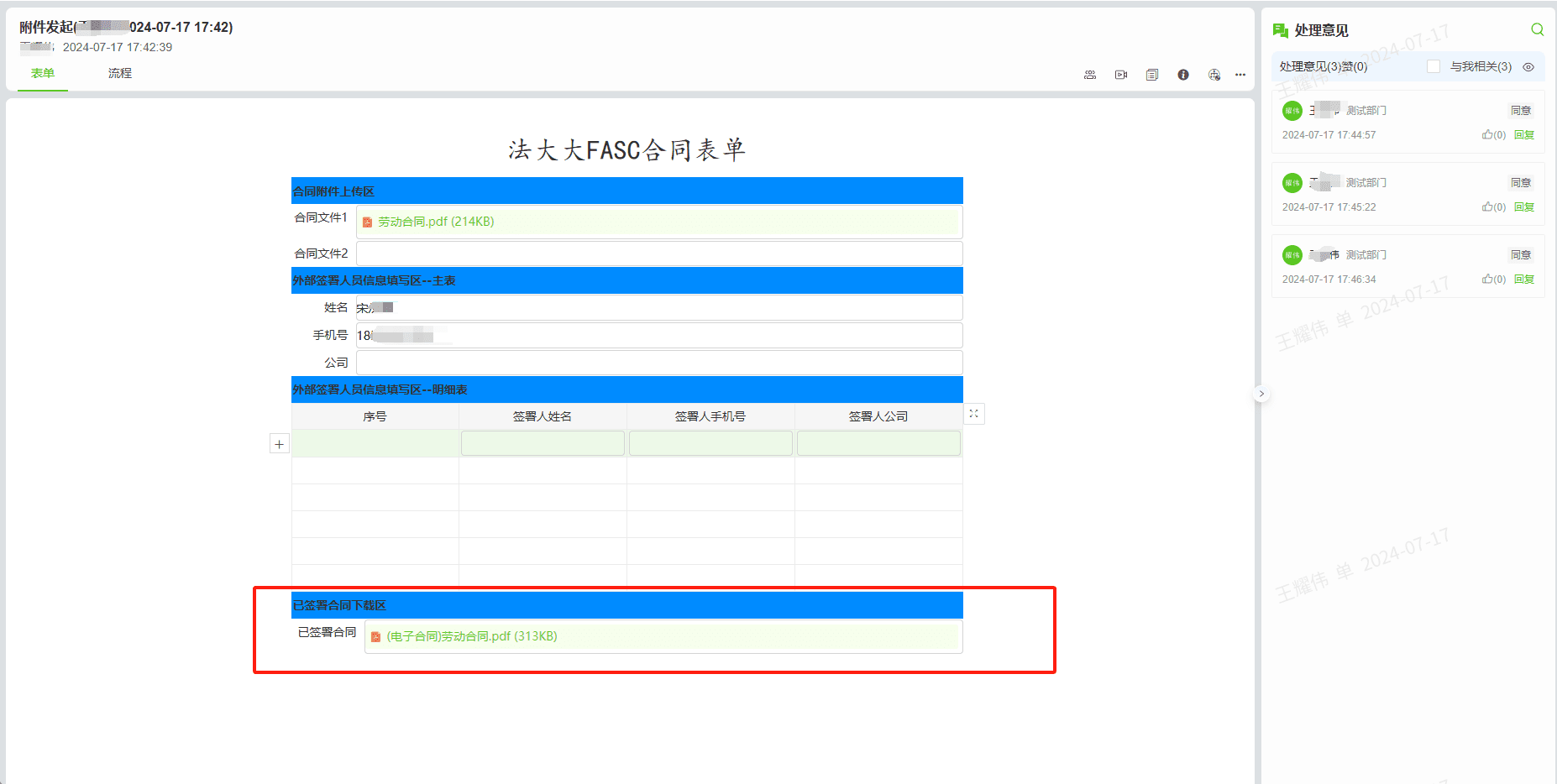
Task: Click the black info circle icon
Action: (1183, 75)
